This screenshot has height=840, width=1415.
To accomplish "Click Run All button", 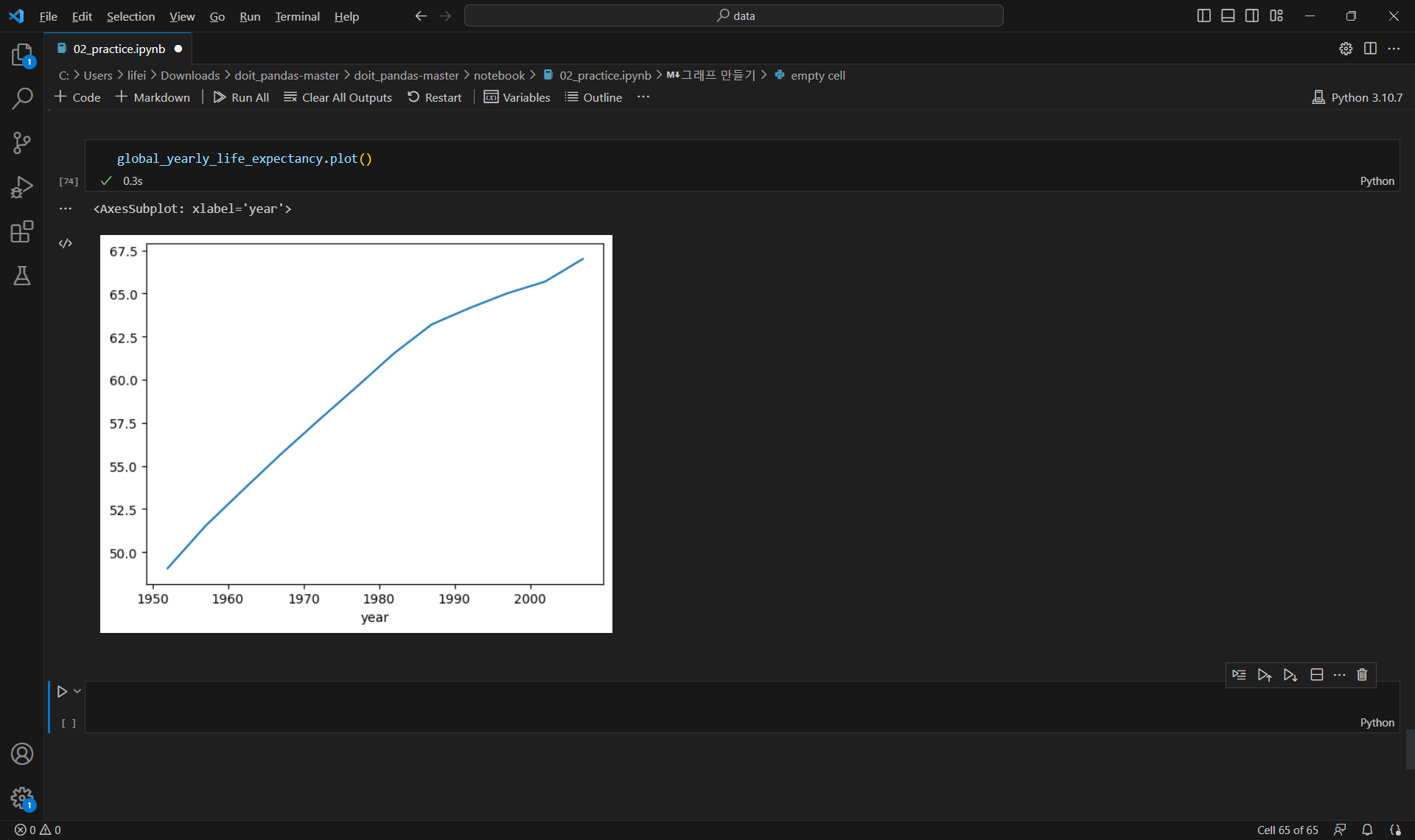I will coord(241,97).
